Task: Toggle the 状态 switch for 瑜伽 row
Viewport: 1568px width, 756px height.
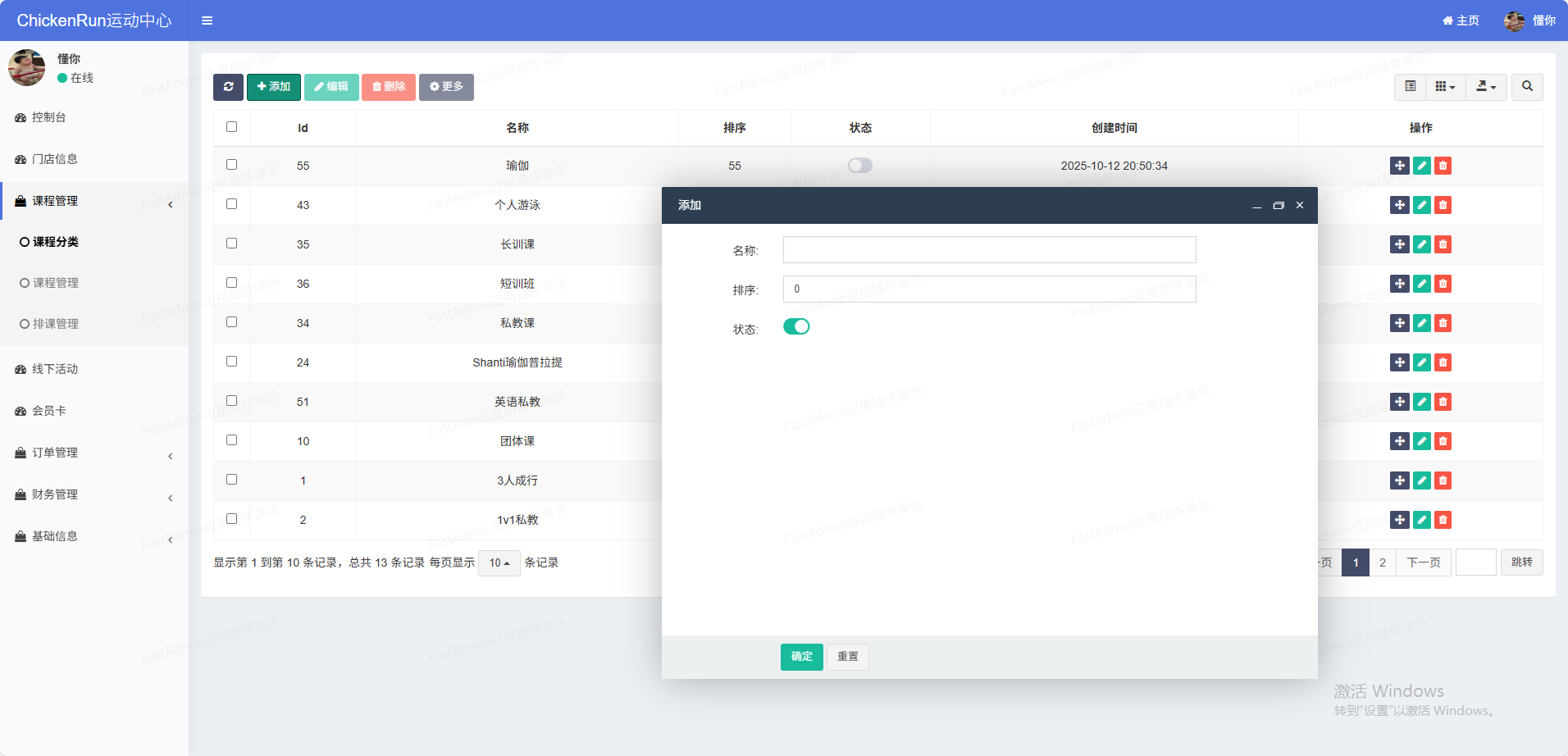Action: tap(860, 166)
